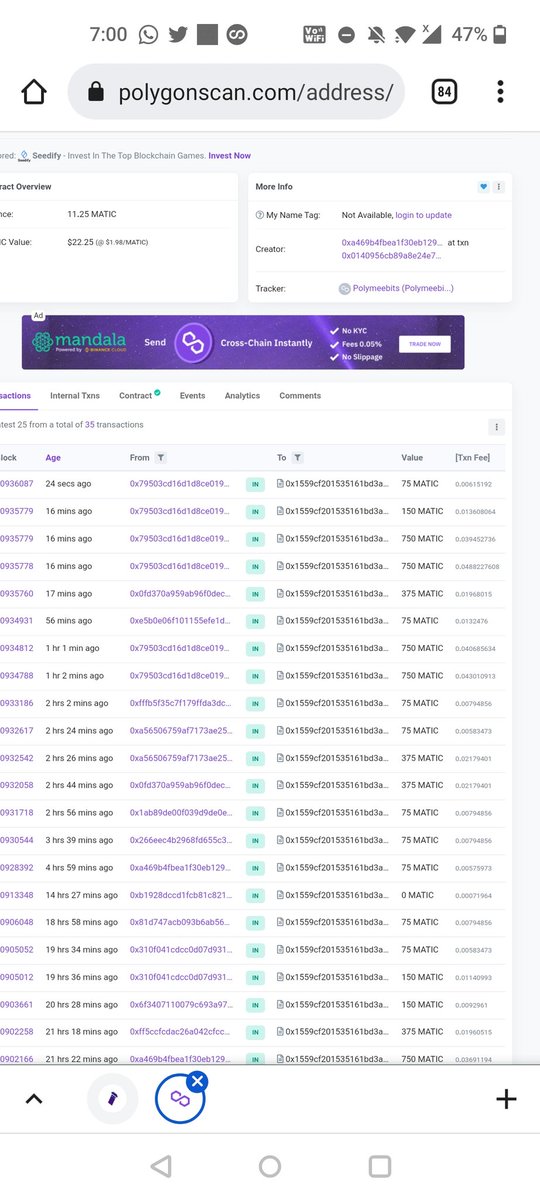Open creator transaction 0x0140956cb89a8e24e7
This screenshot has height=1200, width=540.
click(391, 255)
